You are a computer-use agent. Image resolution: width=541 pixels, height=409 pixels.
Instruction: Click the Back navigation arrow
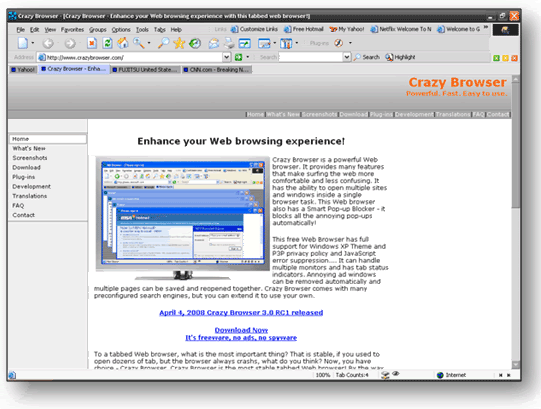point(48,43)
